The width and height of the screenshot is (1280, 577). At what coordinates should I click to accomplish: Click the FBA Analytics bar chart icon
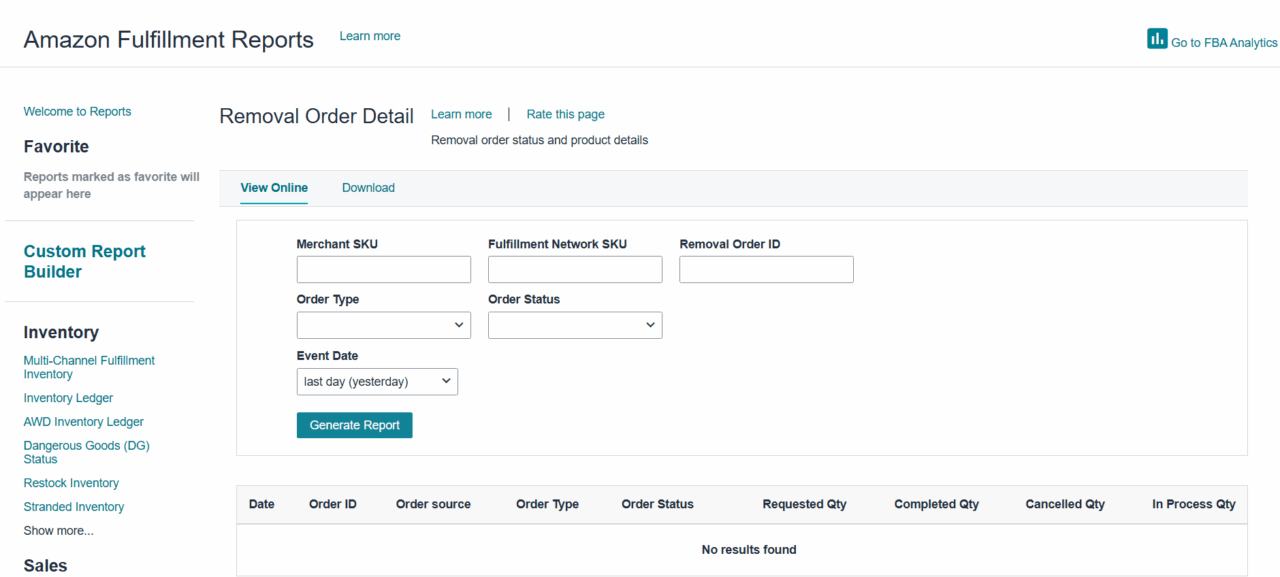point(1157,39)
